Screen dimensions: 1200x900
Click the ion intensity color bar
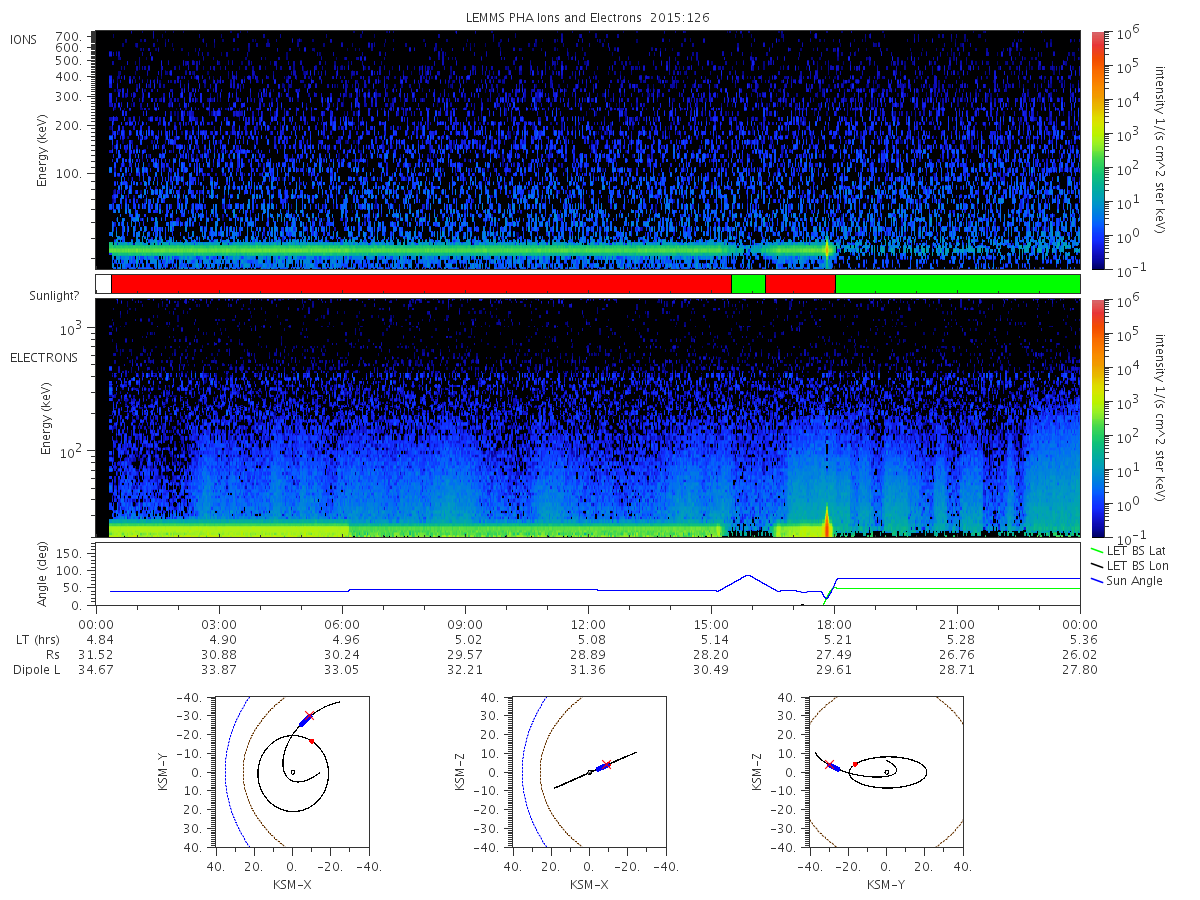[1097, 150]
